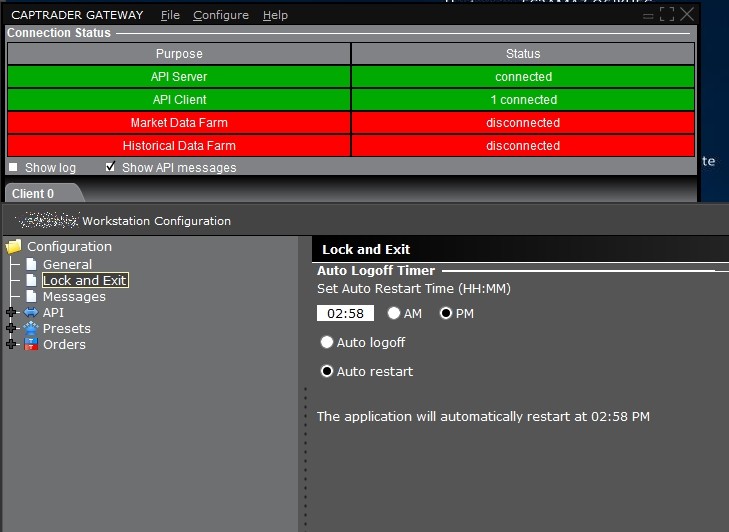Choose the Auto logoff option

(327, 342)
